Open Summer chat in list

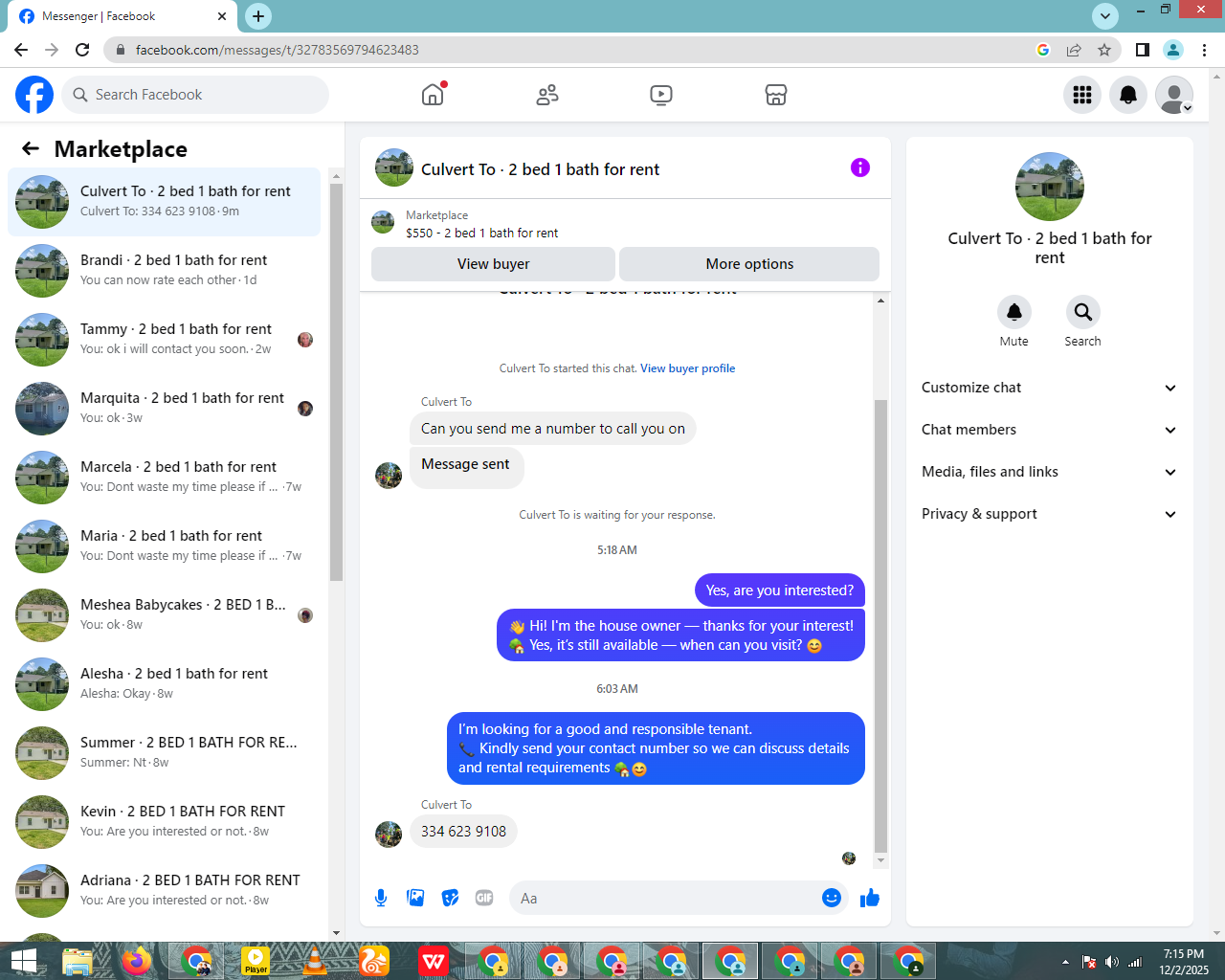click(165, 753)
